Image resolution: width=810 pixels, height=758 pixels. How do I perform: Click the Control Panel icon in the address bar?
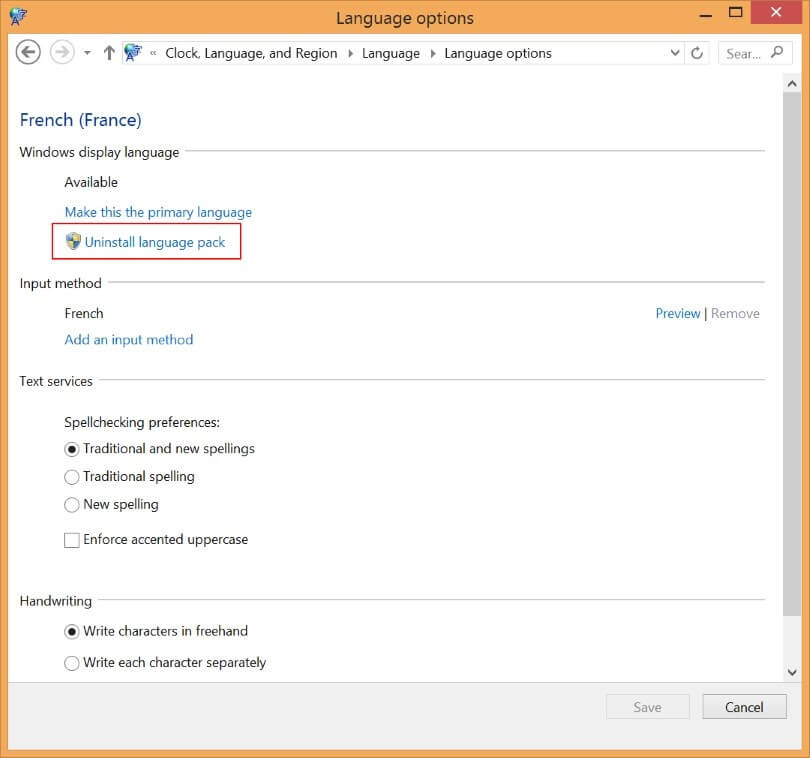[x=133, y=53]
